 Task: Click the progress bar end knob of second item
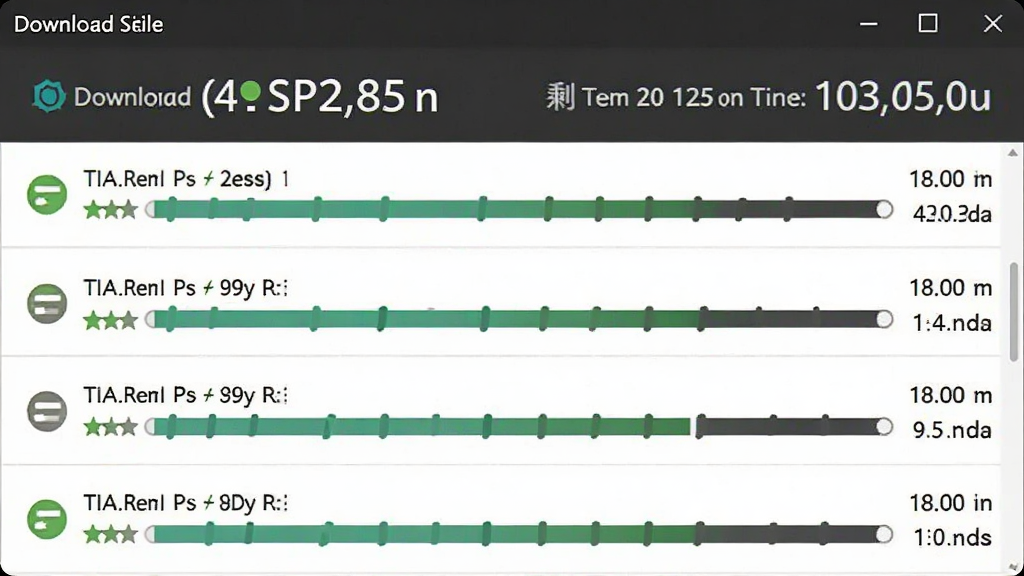tap(884, 319)
